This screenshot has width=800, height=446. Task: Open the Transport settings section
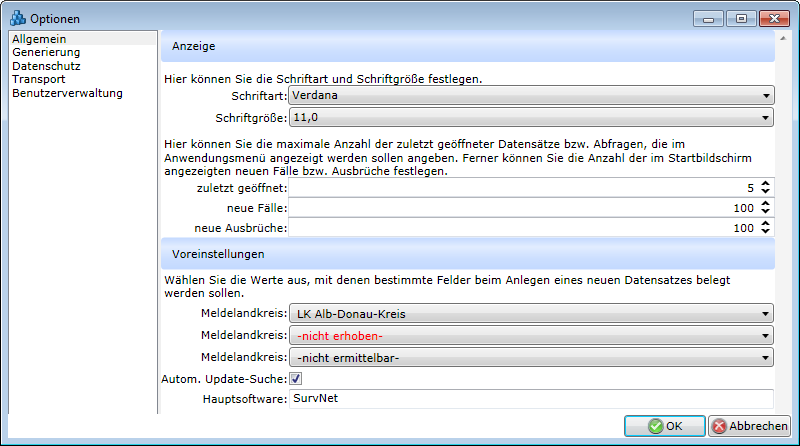tap(39, 80)
